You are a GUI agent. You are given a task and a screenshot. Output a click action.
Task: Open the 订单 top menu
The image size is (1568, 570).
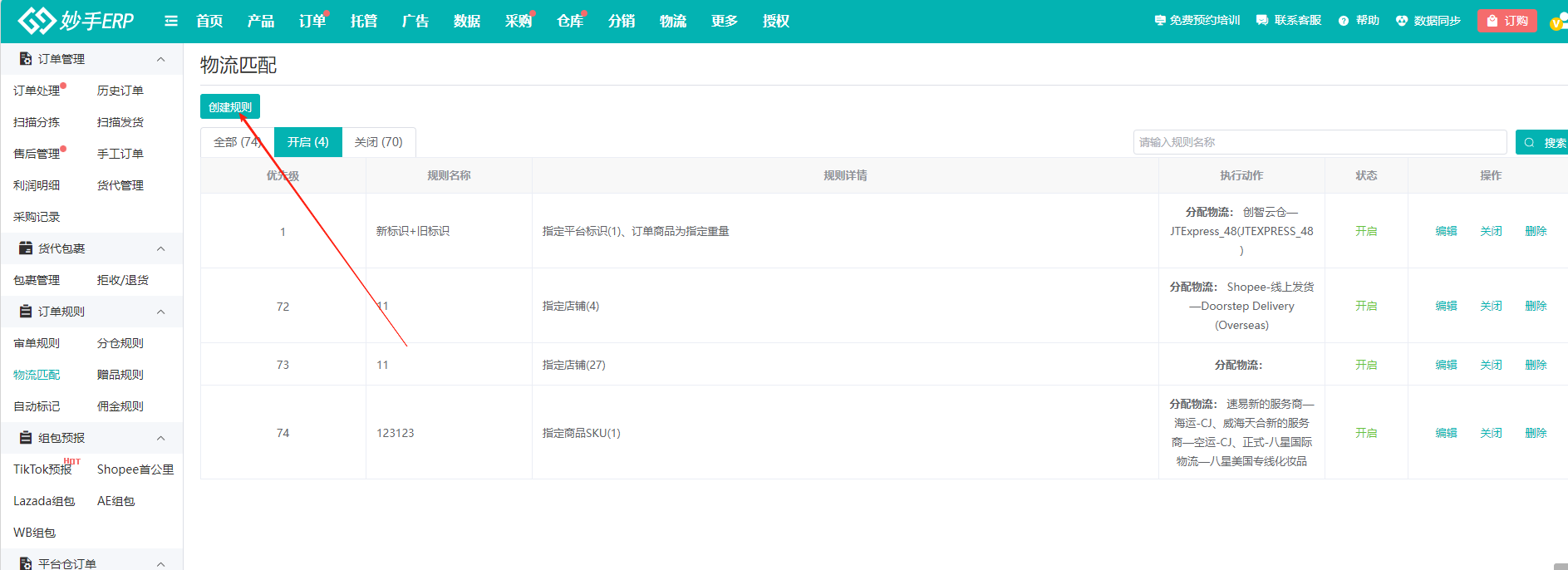(312, 21)
